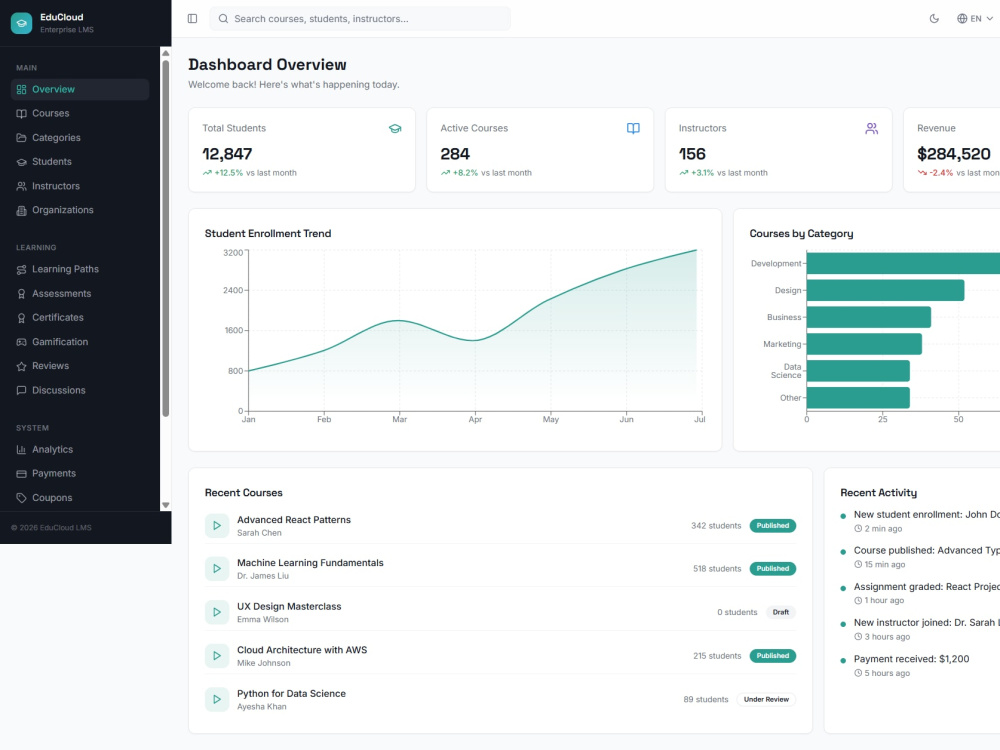Click play icon for Cloud Architecture with AWS
The width and height of the screenshot is (1000, 750).
tap(217, 656)
